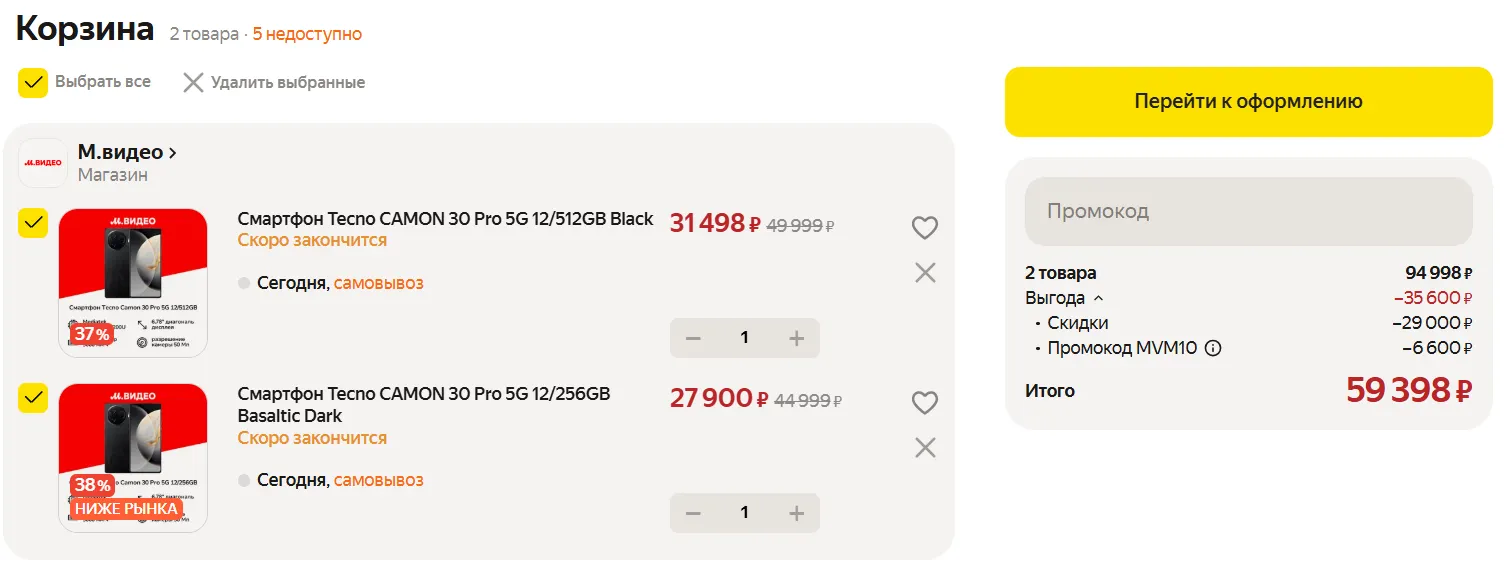The image size is (1504, 563).
Task: Uncheck the Tecno CAMON 512GB Black item
Action: [33, 223]
